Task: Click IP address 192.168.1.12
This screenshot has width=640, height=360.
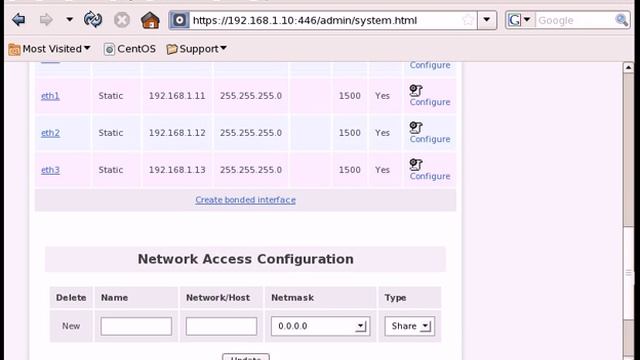Action: pyautogui.click(x=177, y=133)
